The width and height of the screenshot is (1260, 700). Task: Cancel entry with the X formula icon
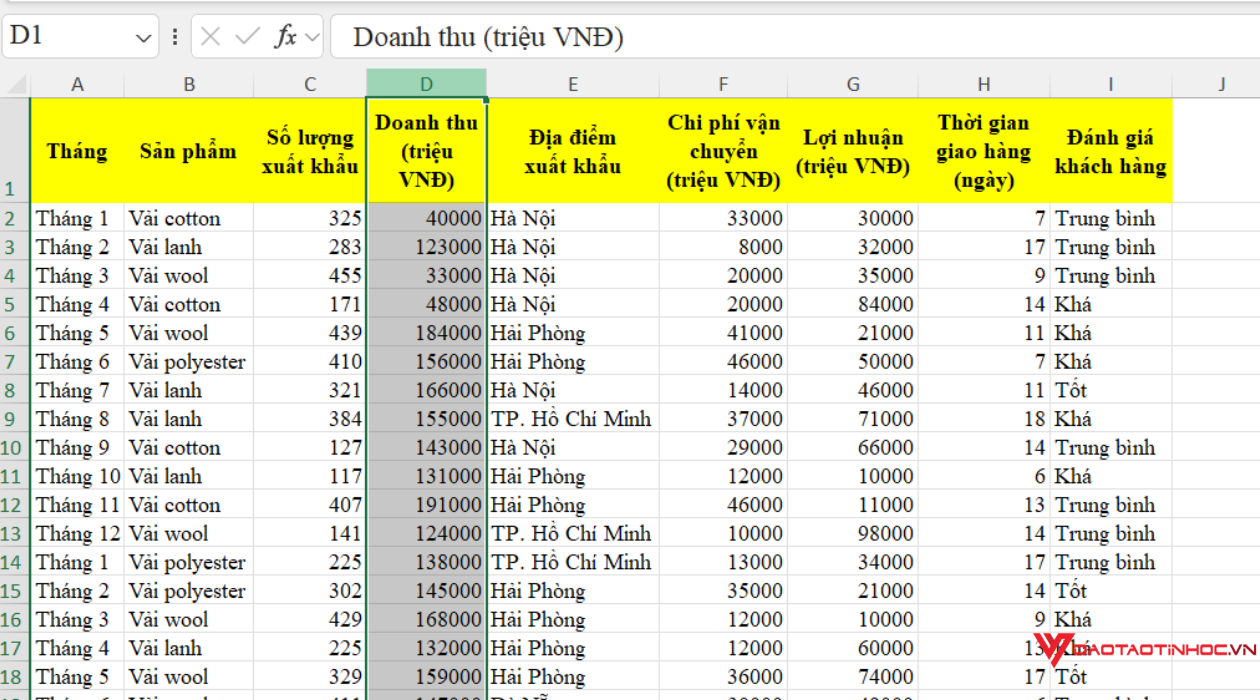(210, 37)
